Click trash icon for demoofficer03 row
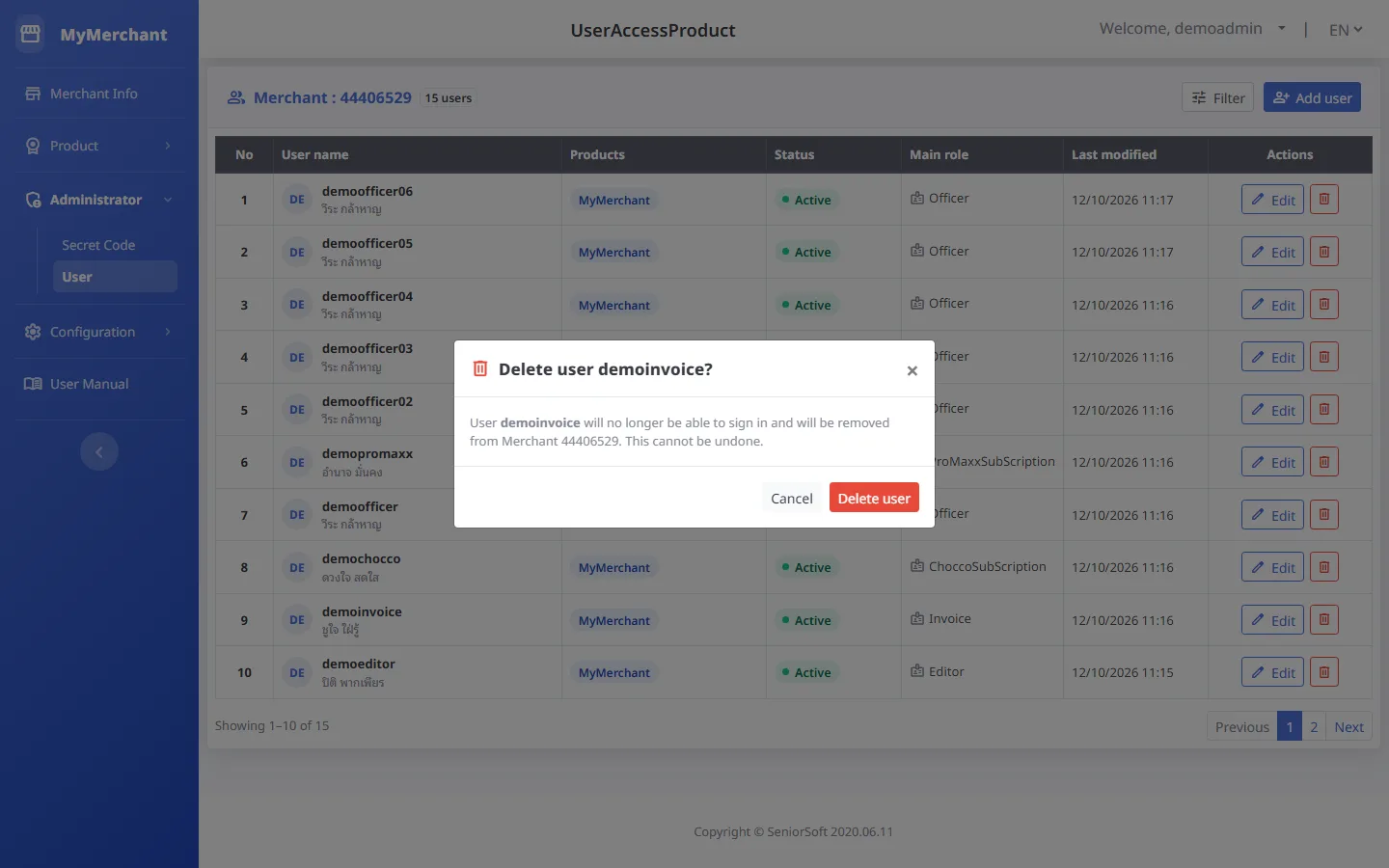The width and height of the screenshot is (1389, 868). point(1323,357)
